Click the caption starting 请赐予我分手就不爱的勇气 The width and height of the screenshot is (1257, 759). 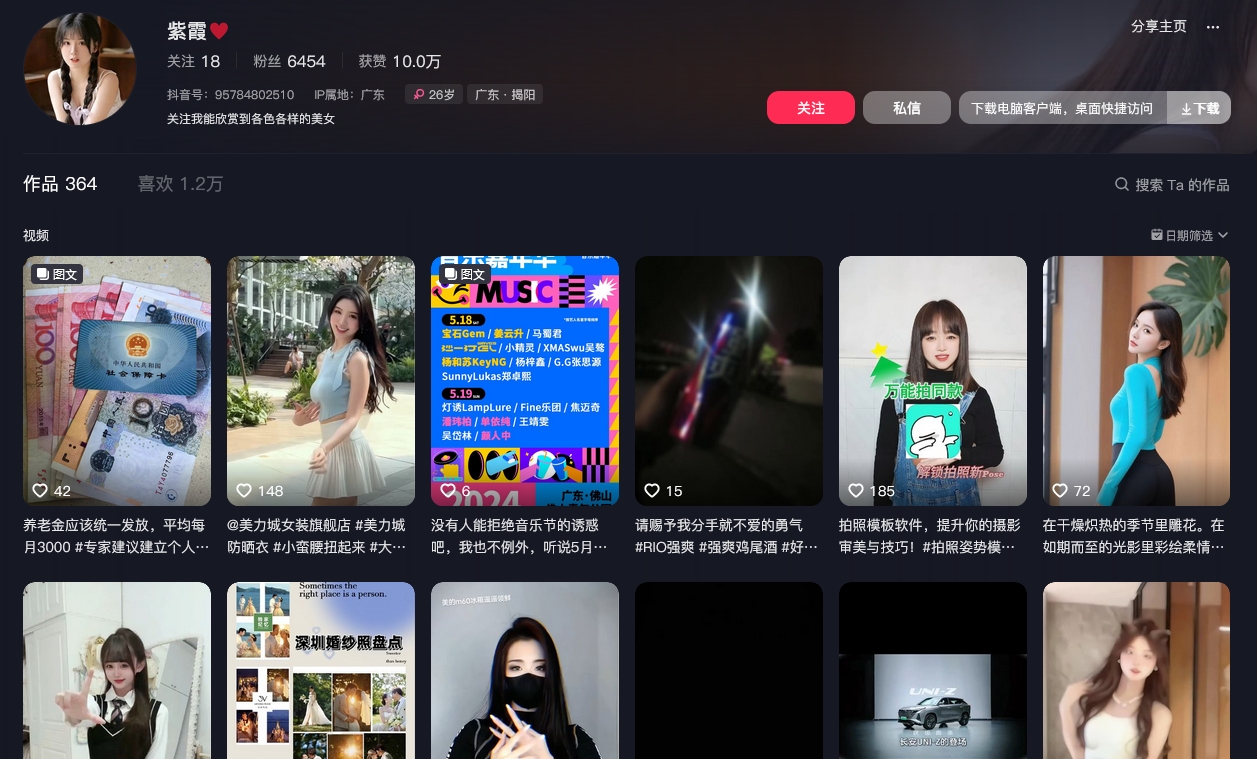tap(729, 536)
